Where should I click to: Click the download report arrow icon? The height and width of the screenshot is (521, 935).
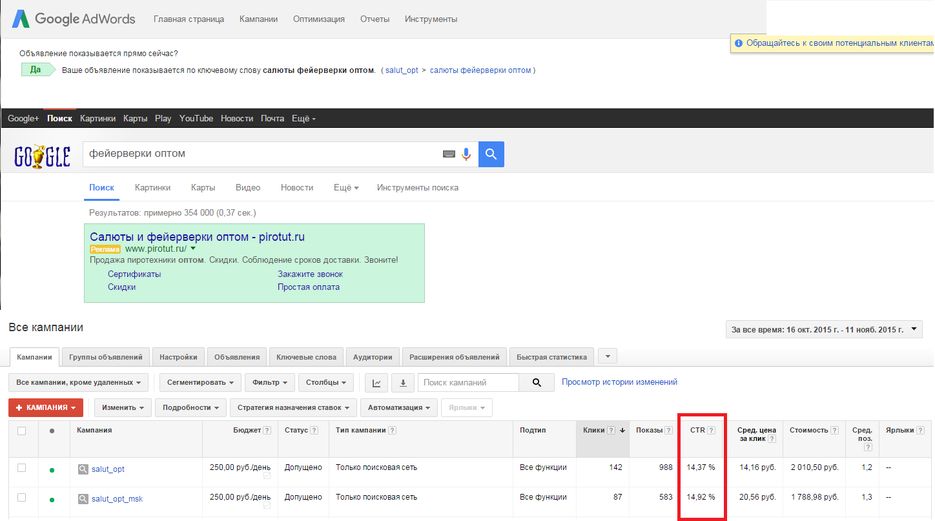(403, 382)
